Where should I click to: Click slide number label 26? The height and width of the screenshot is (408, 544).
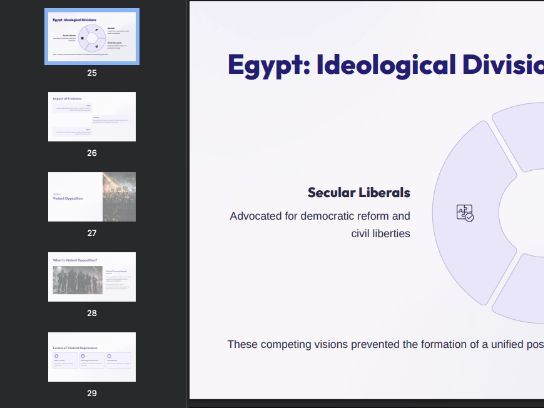click(92, 153)
